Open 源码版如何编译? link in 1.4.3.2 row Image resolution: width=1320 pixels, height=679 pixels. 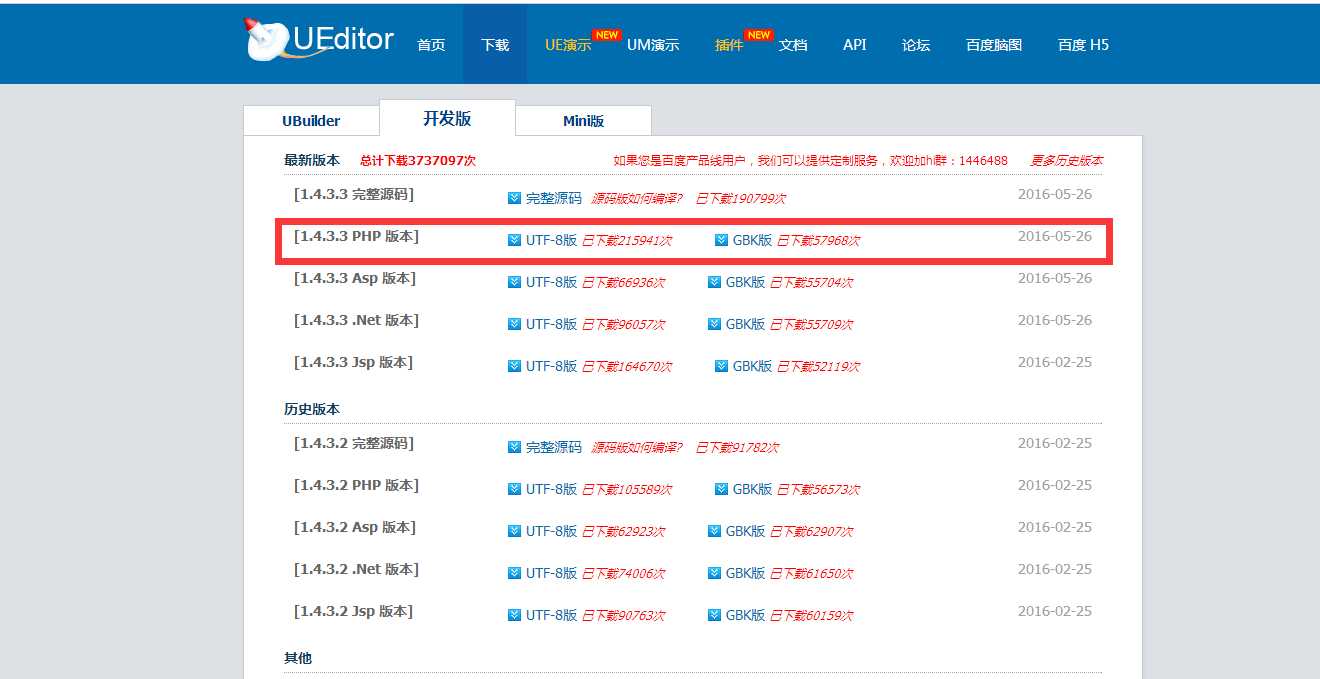tap(636, 447)
